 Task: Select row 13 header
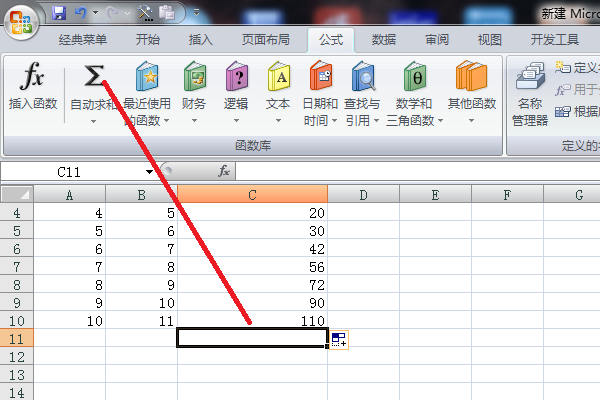(17, 374)
